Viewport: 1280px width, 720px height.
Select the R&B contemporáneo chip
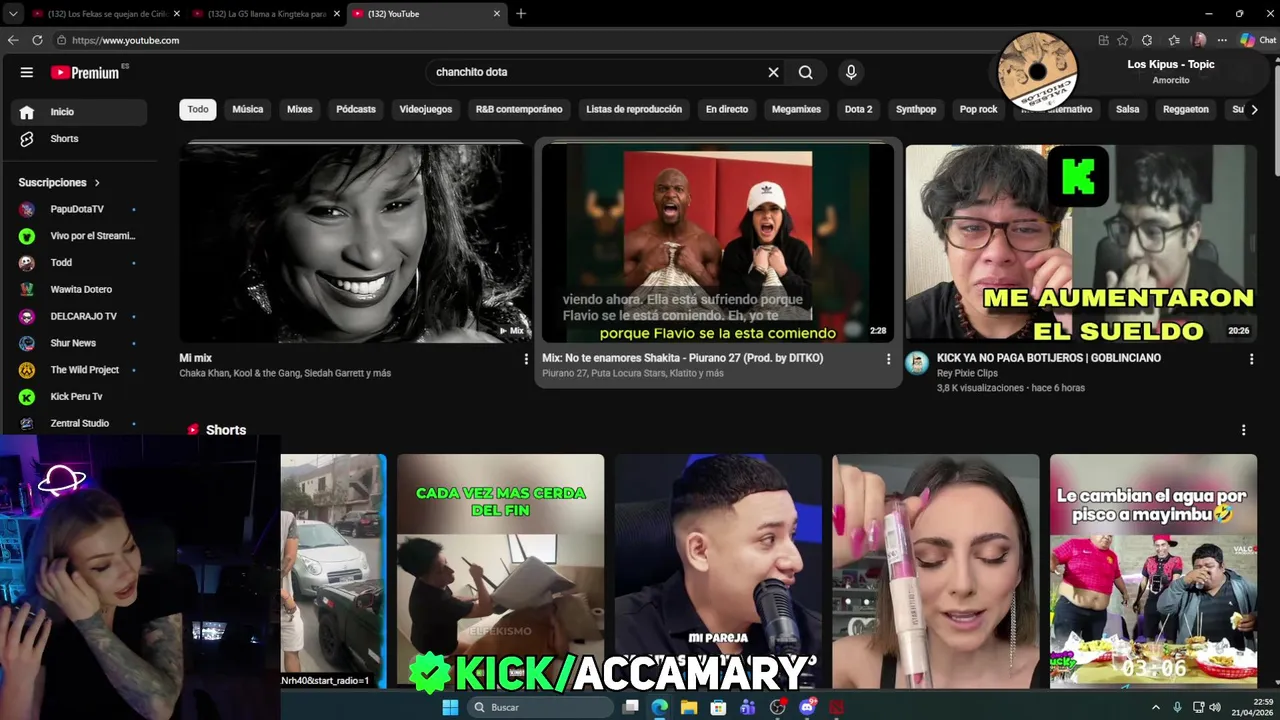[519, 109]
